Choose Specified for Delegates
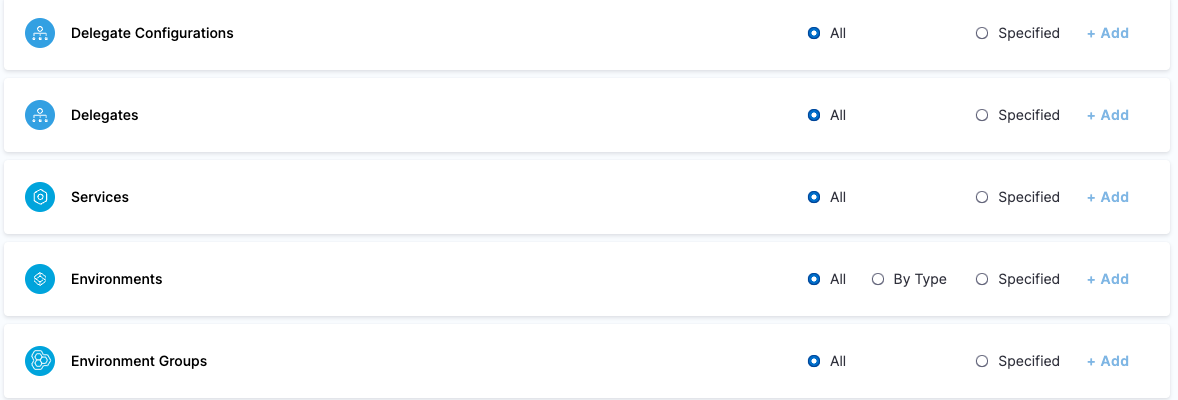 point(982,115)
